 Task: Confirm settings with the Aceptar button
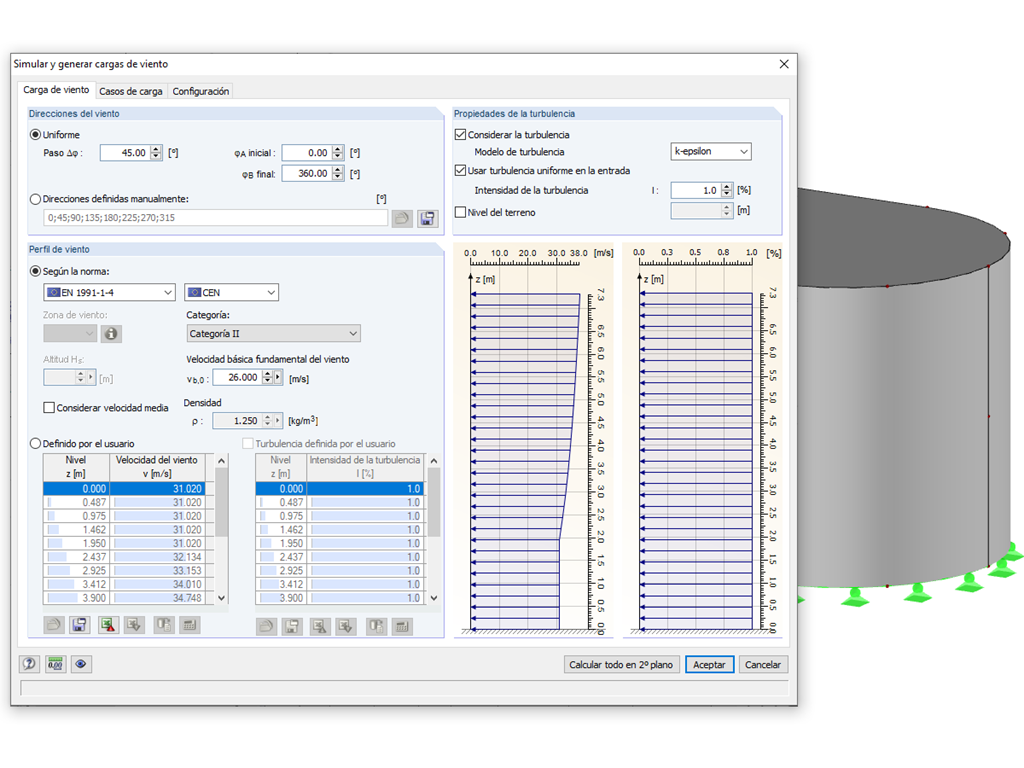tap(709, 664)
